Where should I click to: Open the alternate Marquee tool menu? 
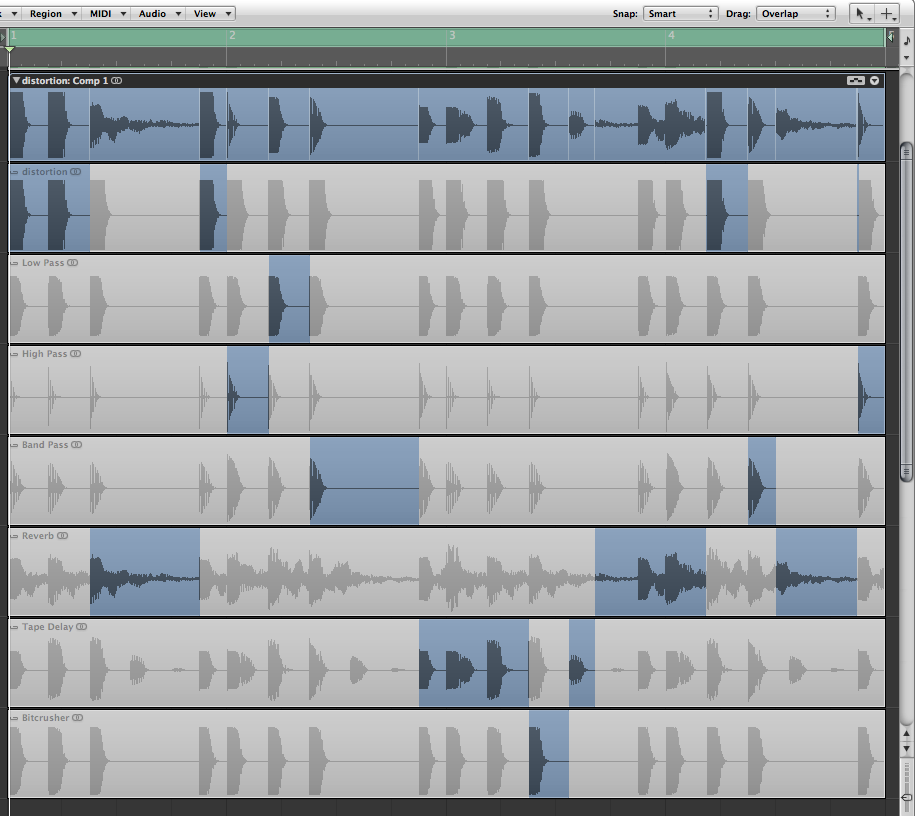(888, 14)
